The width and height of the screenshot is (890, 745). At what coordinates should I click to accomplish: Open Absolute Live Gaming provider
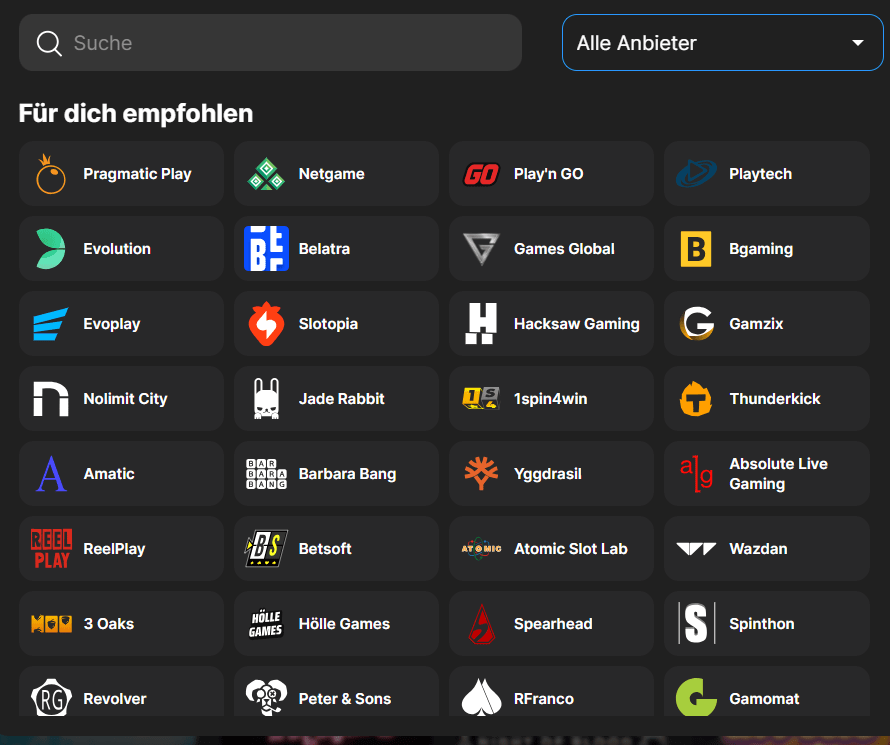click(767, 473)
